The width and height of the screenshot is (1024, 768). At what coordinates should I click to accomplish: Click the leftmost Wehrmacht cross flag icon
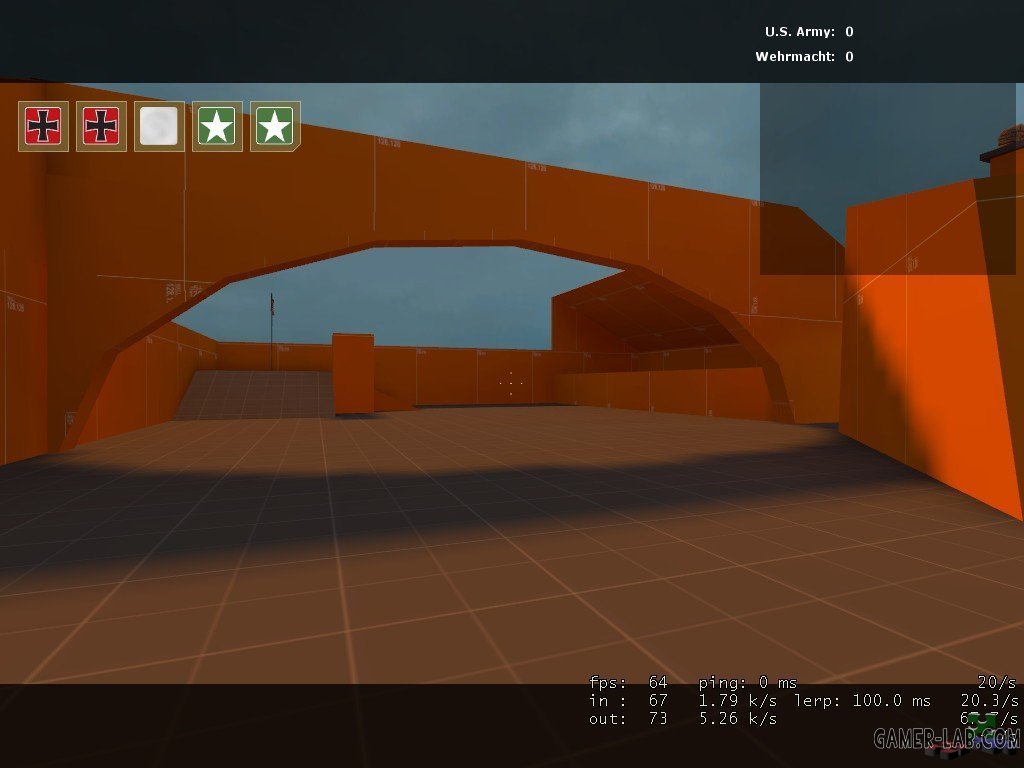43,126
